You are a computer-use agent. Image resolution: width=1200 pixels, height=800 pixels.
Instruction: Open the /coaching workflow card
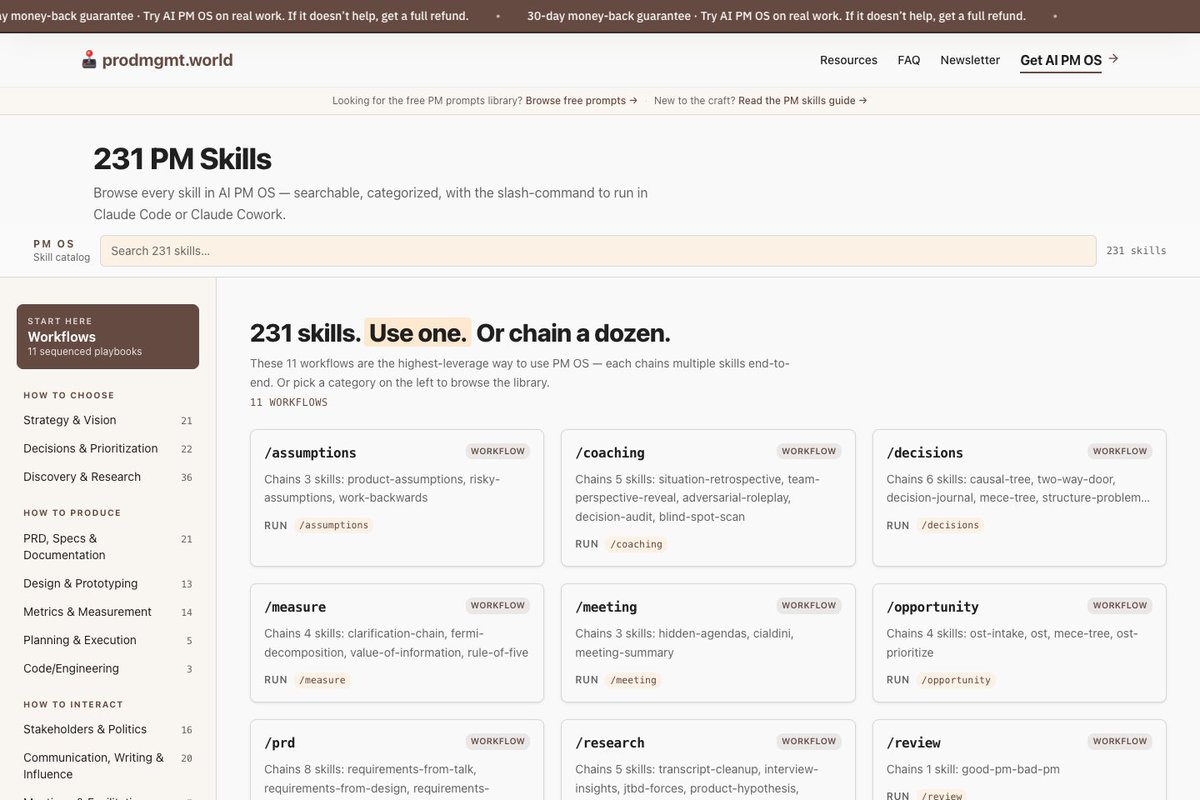point(708,498)
